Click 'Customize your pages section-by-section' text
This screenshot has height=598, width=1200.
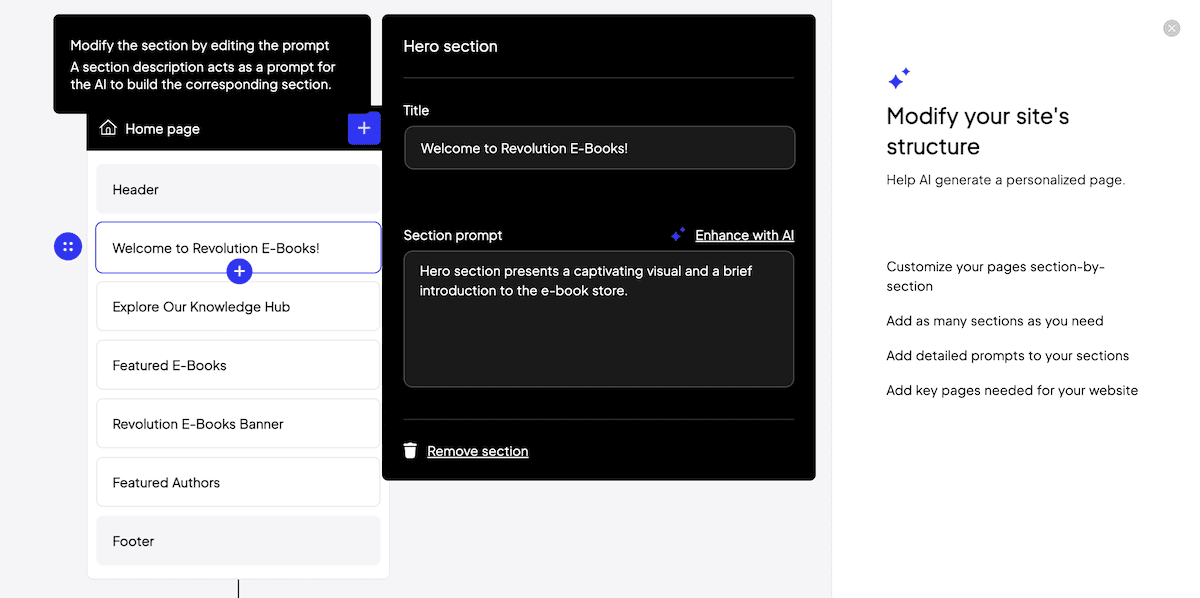pos(996,276)
